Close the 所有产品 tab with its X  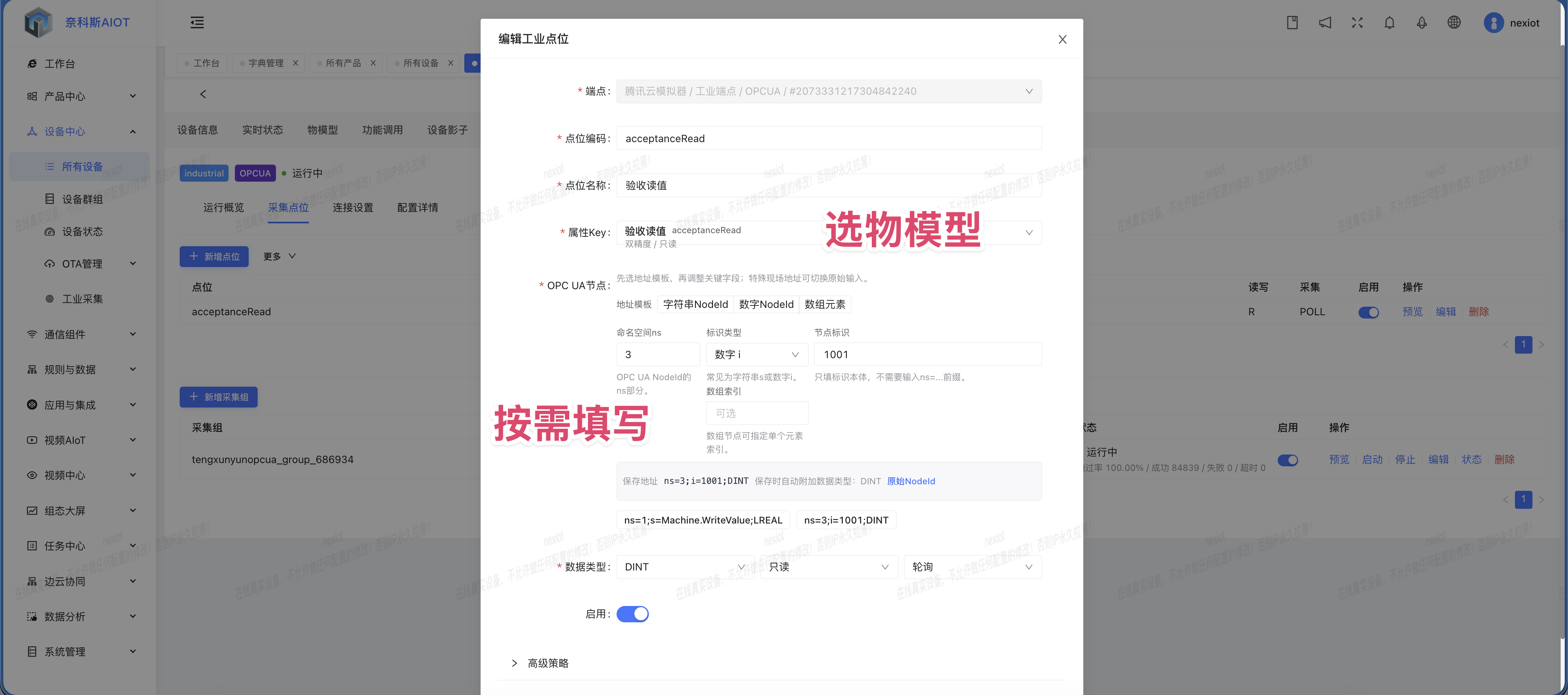point(373,63)
